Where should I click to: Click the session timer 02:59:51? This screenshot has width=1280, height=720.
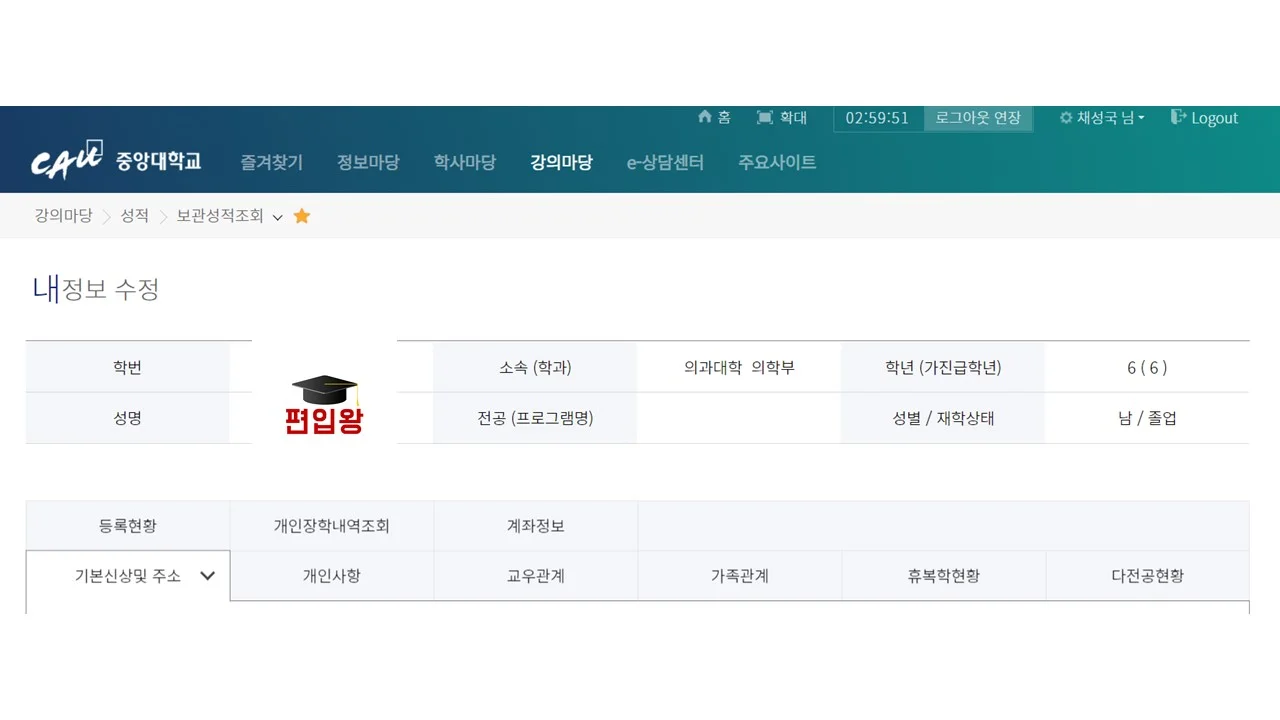(x=877, y=118)
